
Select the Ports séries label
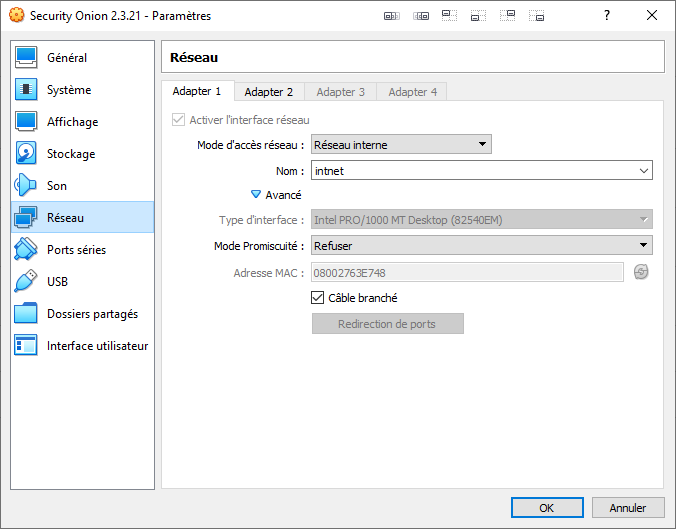[x=76, y=250]
